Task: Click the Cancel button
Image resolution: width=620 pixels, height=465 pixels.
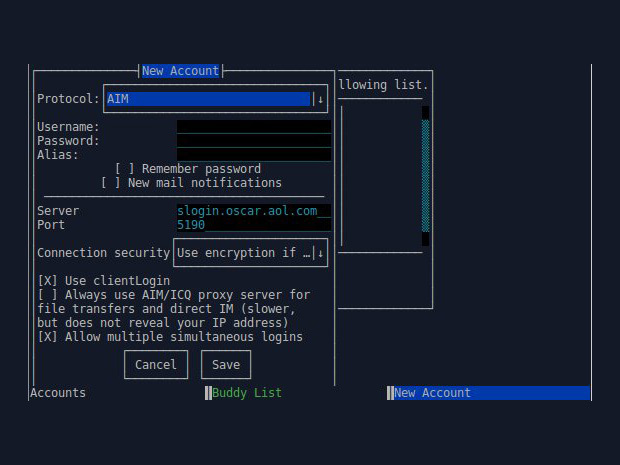Action: pyautogui.click(x=156, y=365)
